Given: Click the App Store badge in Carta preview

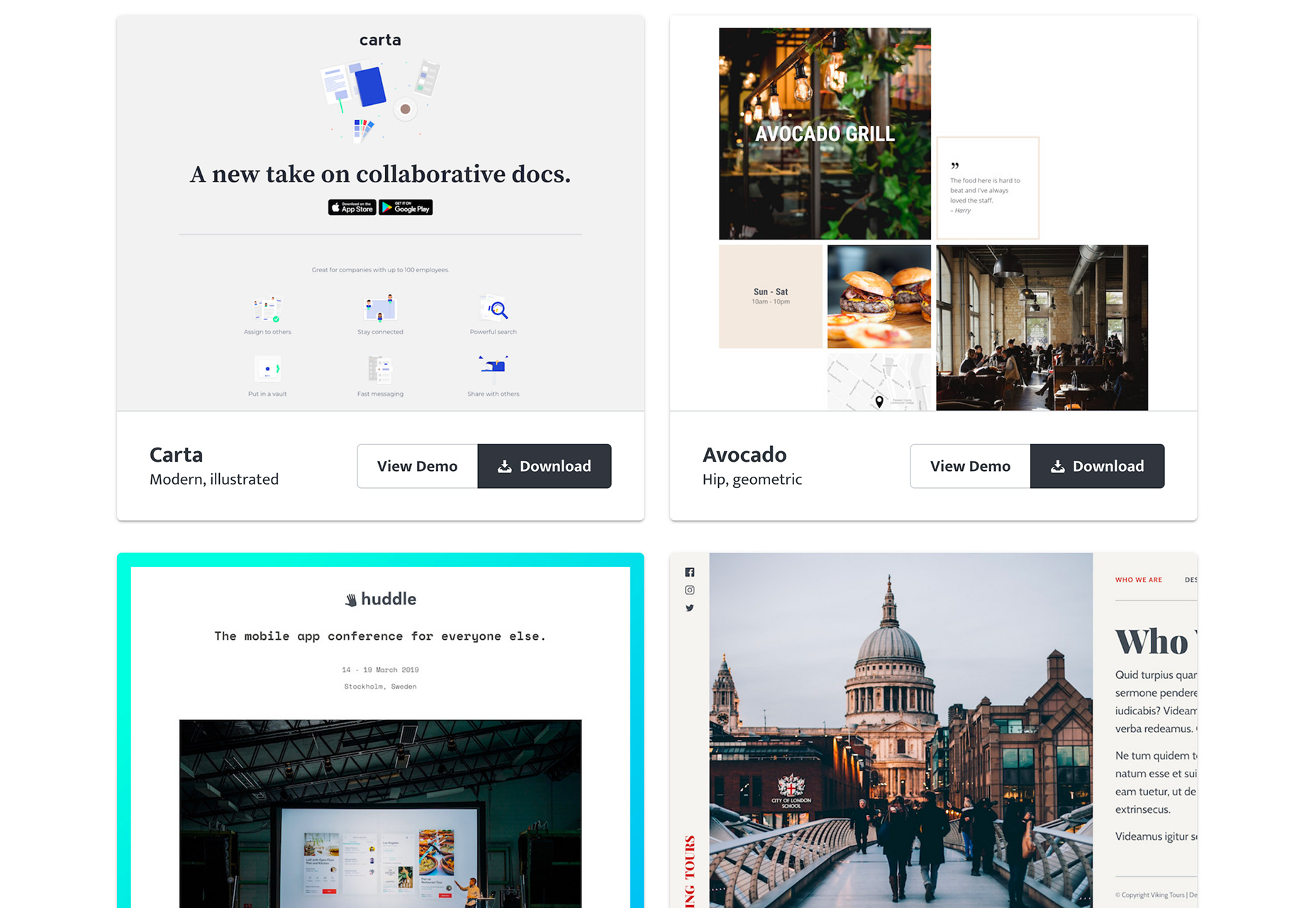Looking at the screenshot, I should pos(352,207).
